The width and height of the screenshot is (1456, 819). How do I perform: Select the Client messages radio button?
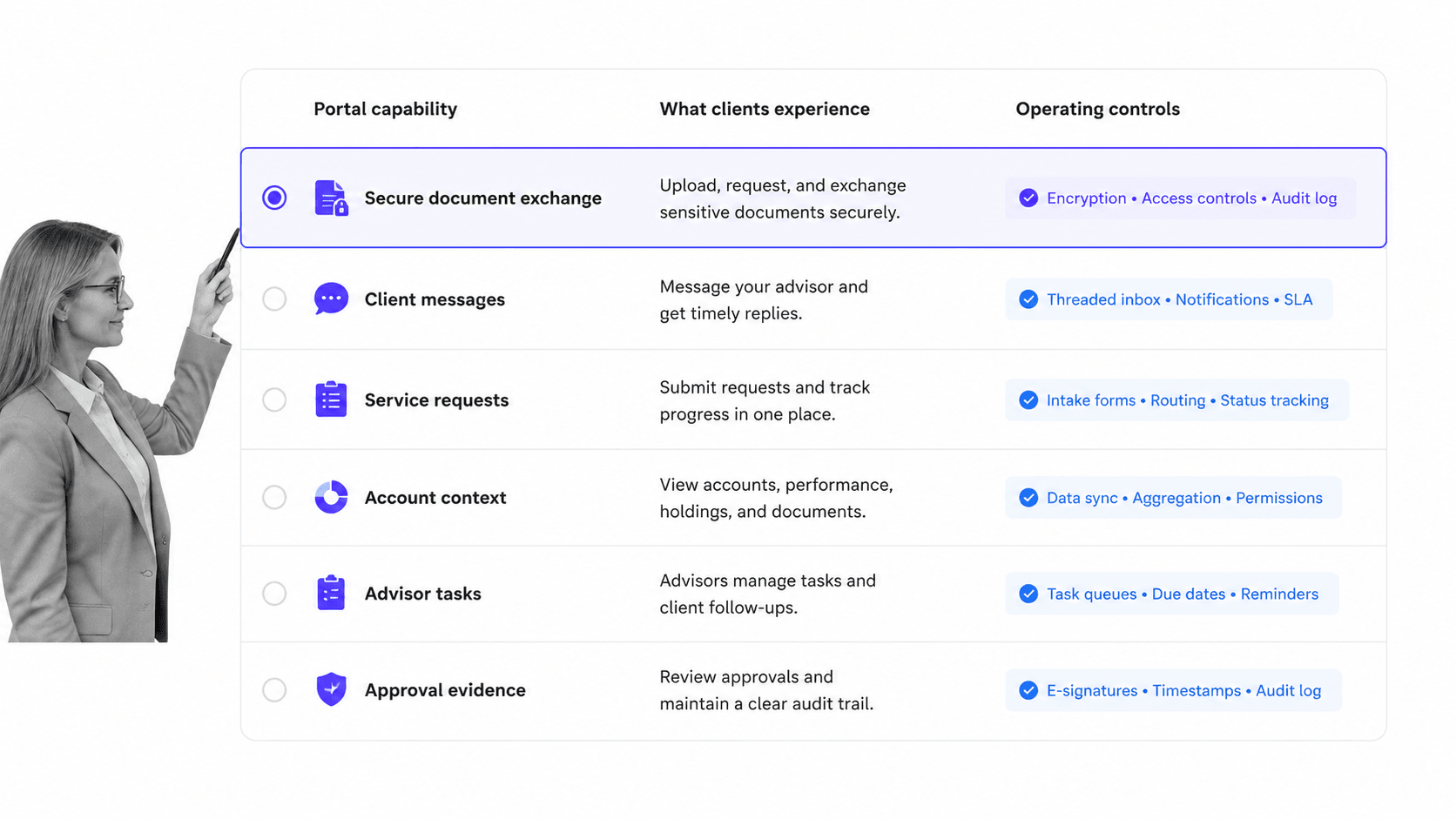point(274,299)
